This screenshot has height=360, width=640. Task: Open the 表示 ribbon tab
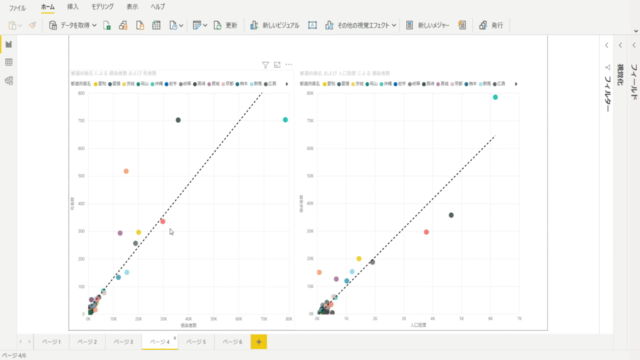(x=132, y=7)
